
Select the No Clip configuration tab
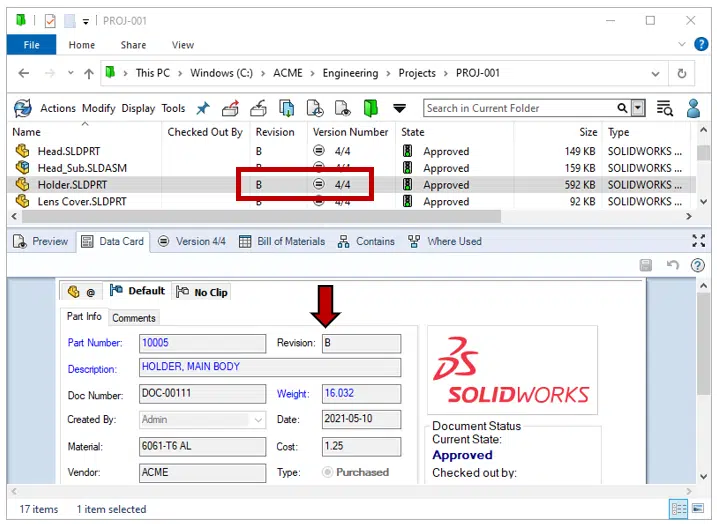pos(202,292)
